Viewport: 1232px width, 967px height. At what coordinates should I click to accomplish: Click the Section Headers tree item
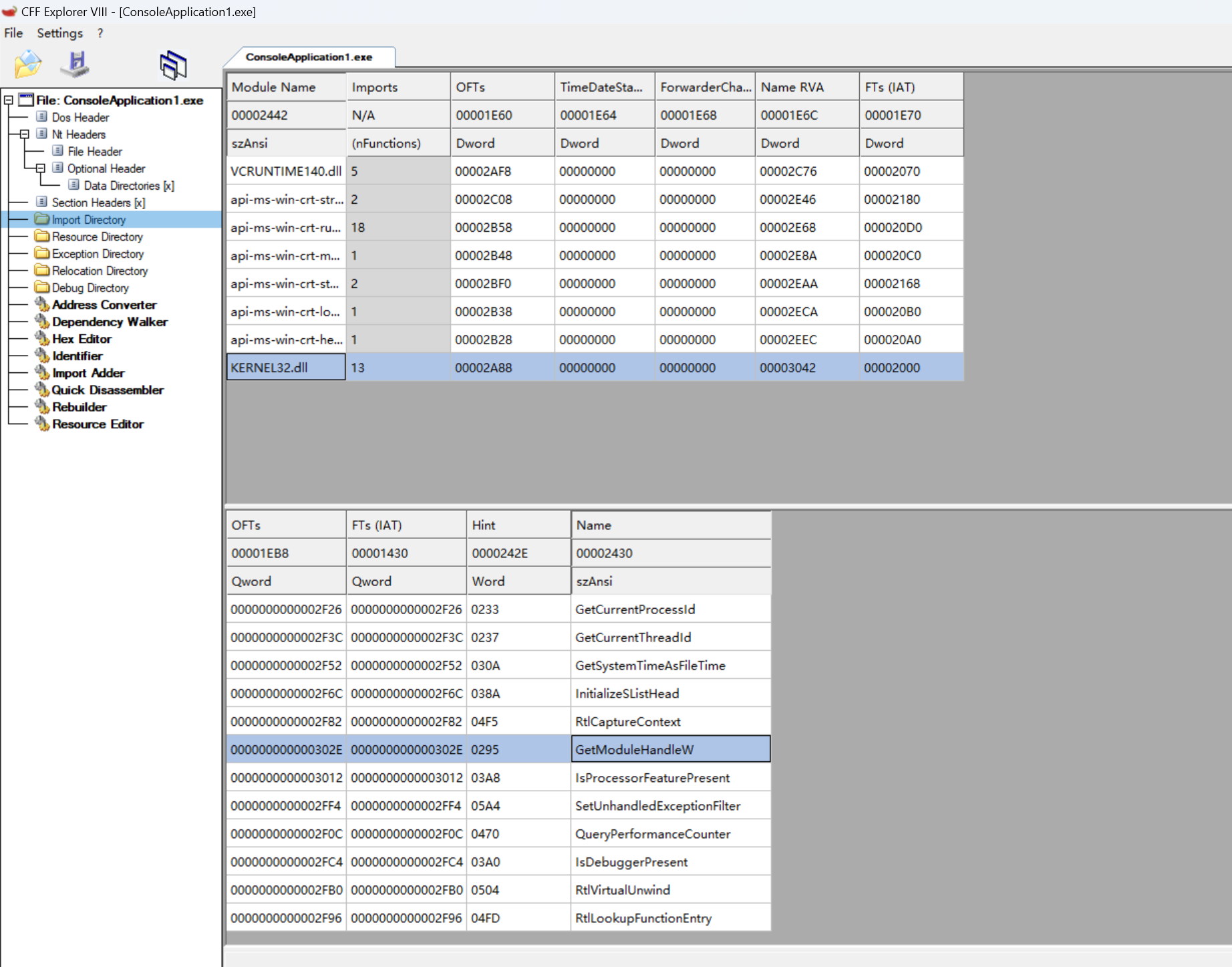click(98, 202)
